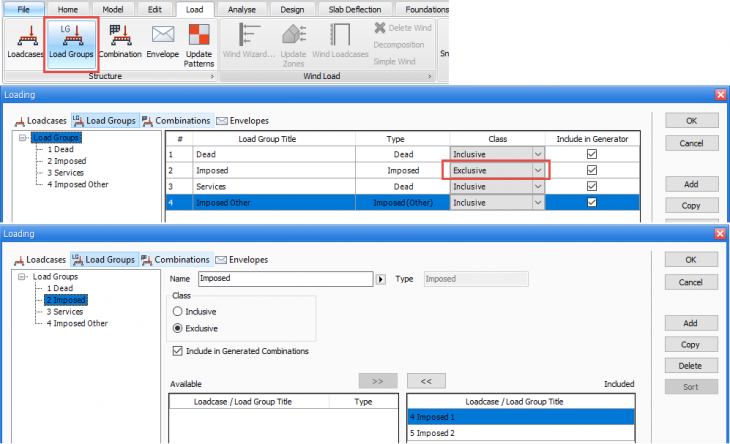Viewport: 730px width, 444px height.
Task: Click the Delete Wind command
Action: click(403, 28)
